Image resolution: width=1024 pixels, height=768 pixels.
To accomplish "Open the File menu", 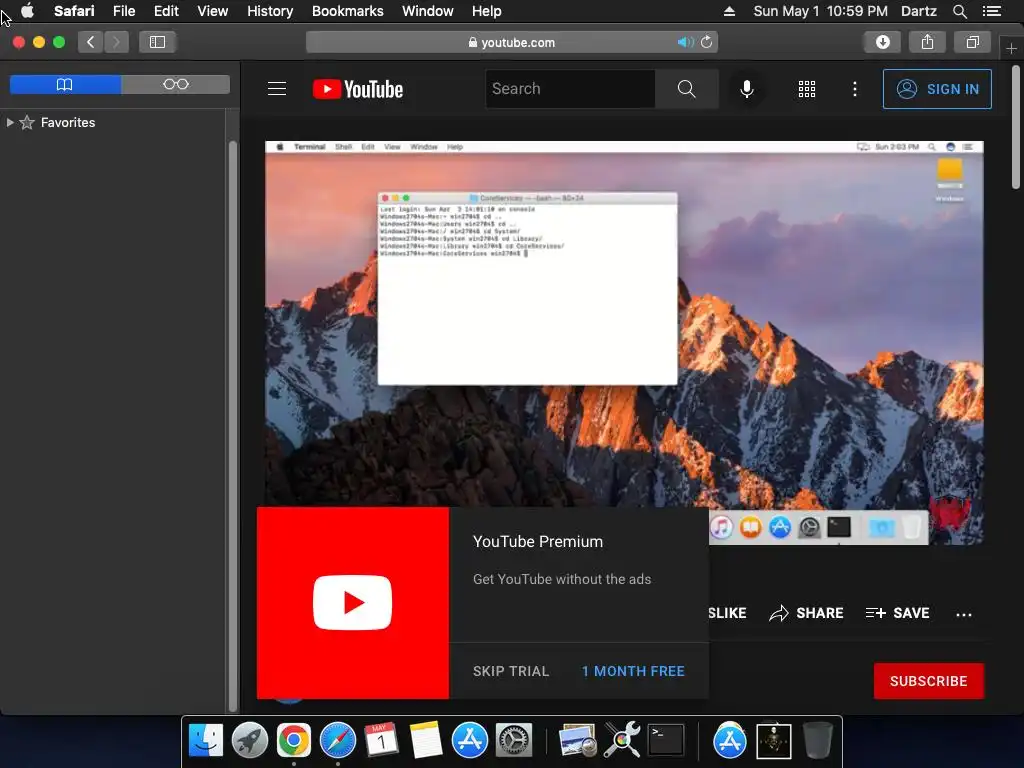I will point(124,11).
